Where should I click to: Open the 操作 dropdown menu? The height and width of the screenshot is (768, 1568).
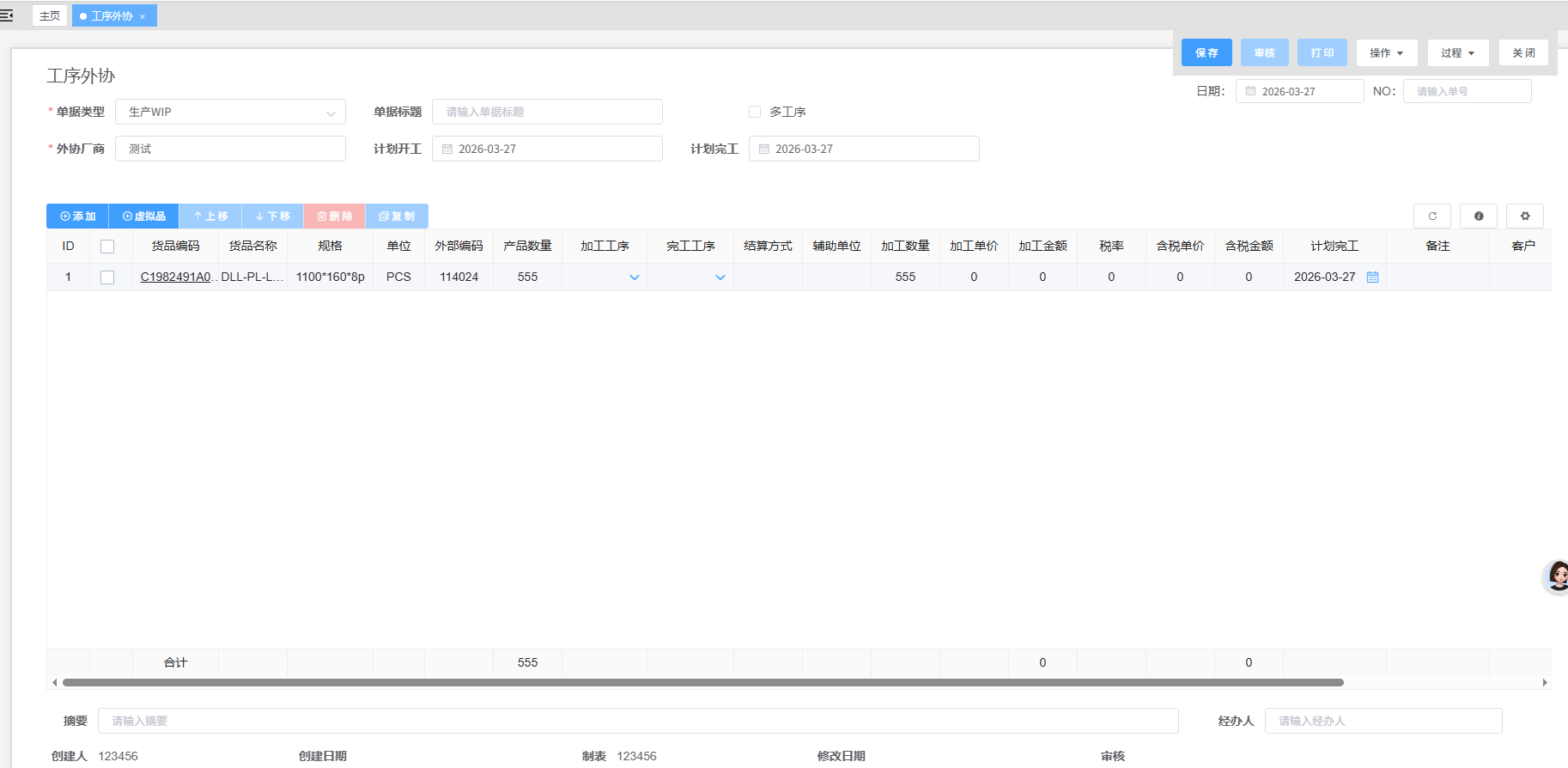click(1386, 53)
